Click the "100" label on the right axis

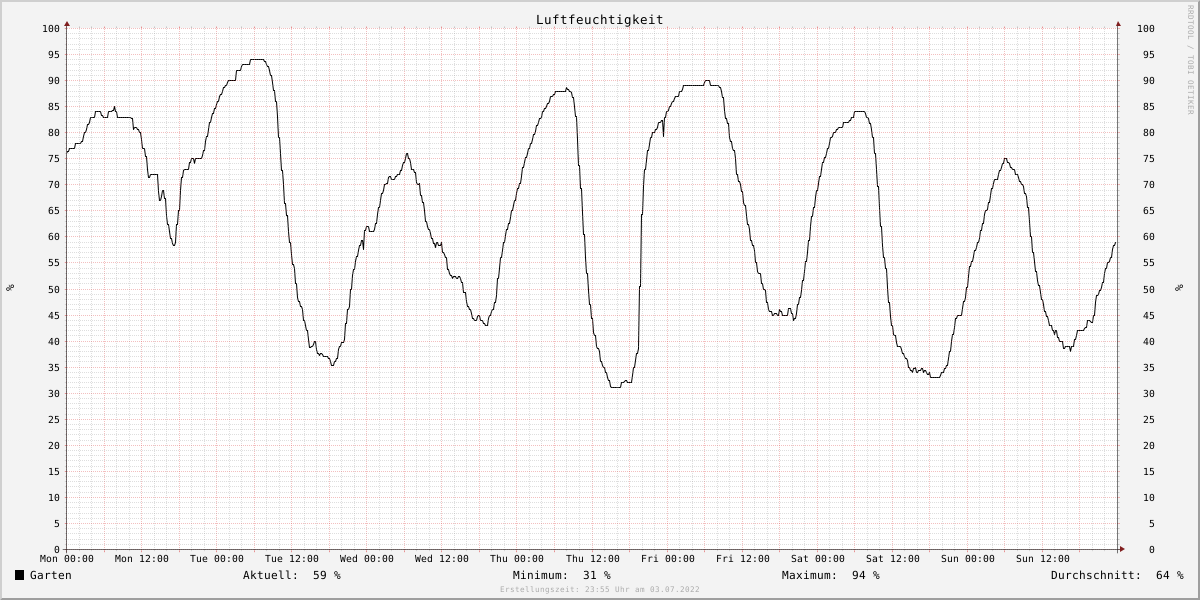pos(1146,28)
